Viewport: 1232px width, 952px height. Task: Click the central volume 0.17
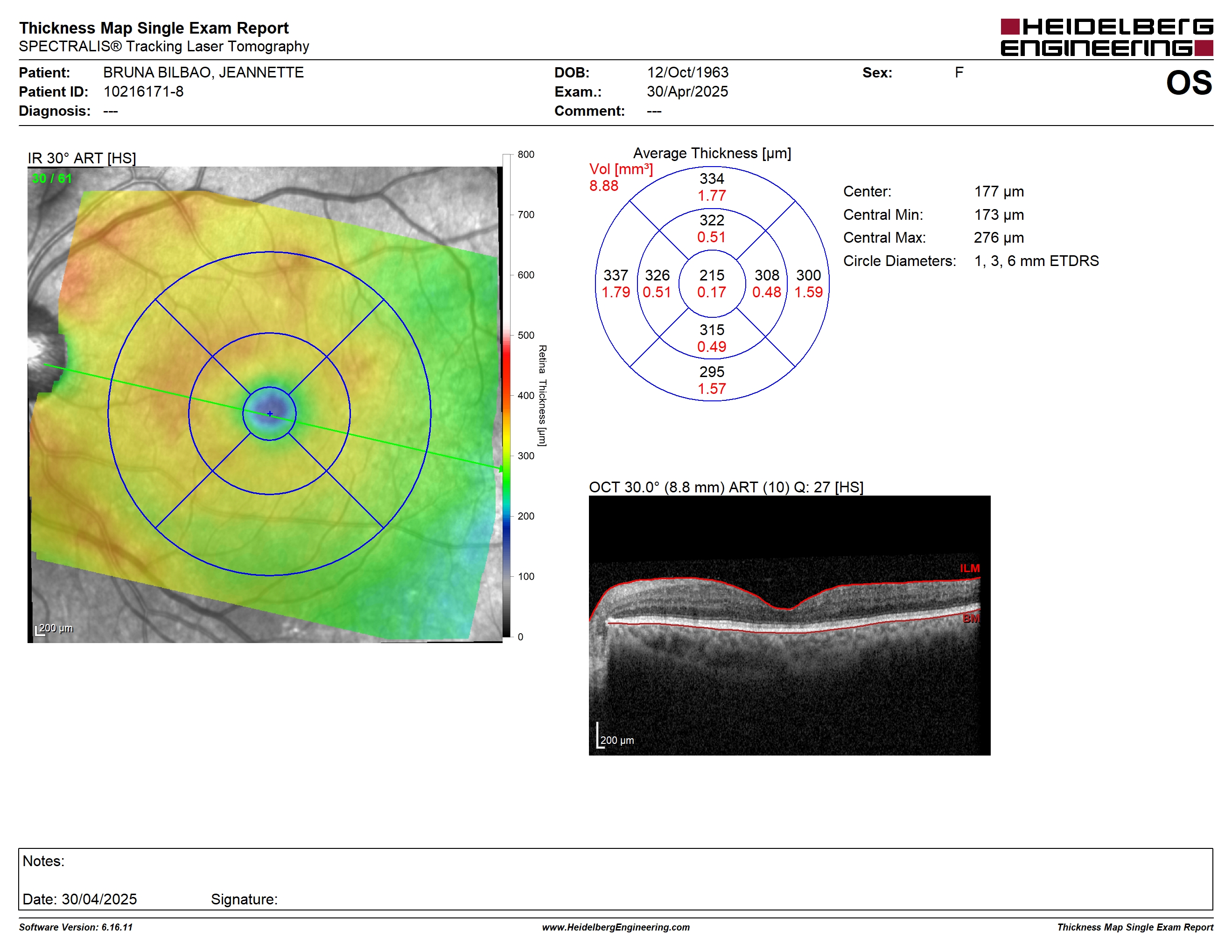711,292
